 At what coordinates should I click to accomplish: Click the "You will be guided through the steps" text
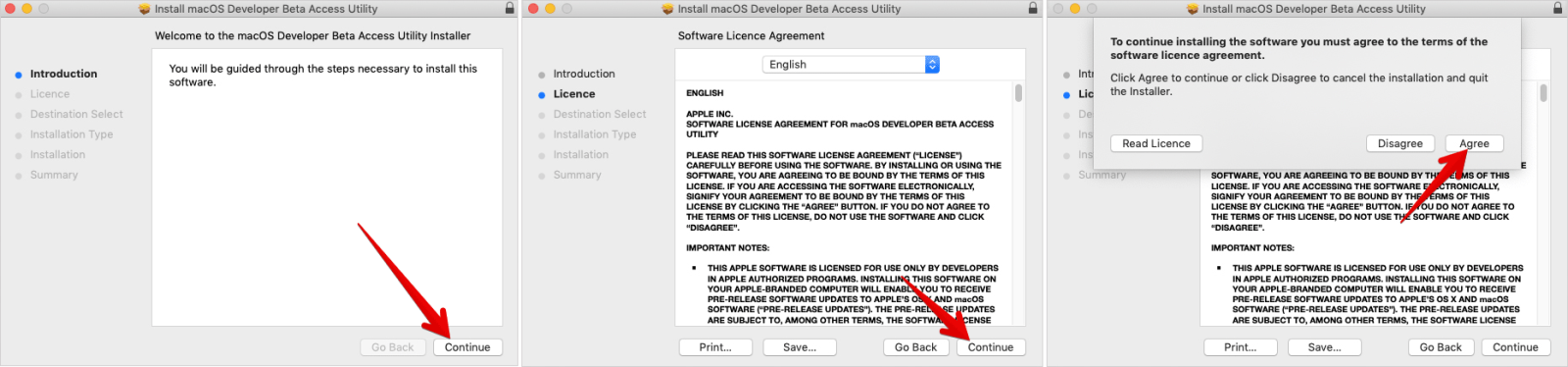(x=323, y=76)
